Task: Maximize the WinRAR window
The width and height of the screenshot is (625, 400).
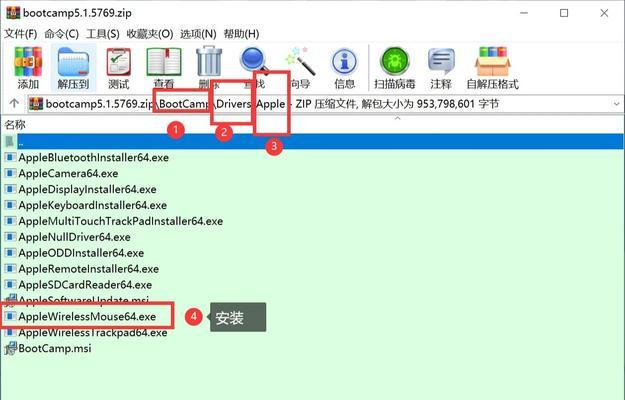Action: pyautogui.click(x=564, y=13)
